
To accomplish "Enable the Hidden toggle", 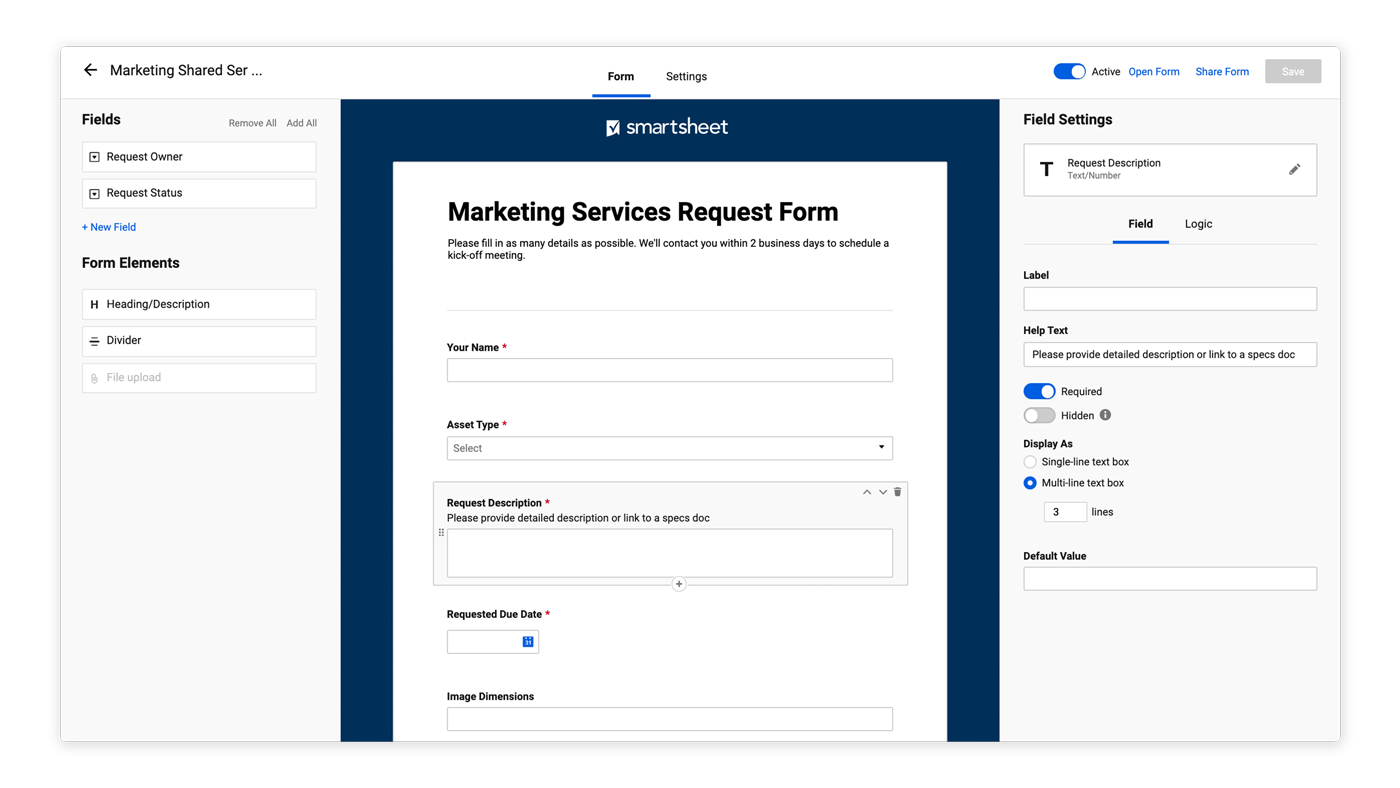I will tap(1039, 415).
